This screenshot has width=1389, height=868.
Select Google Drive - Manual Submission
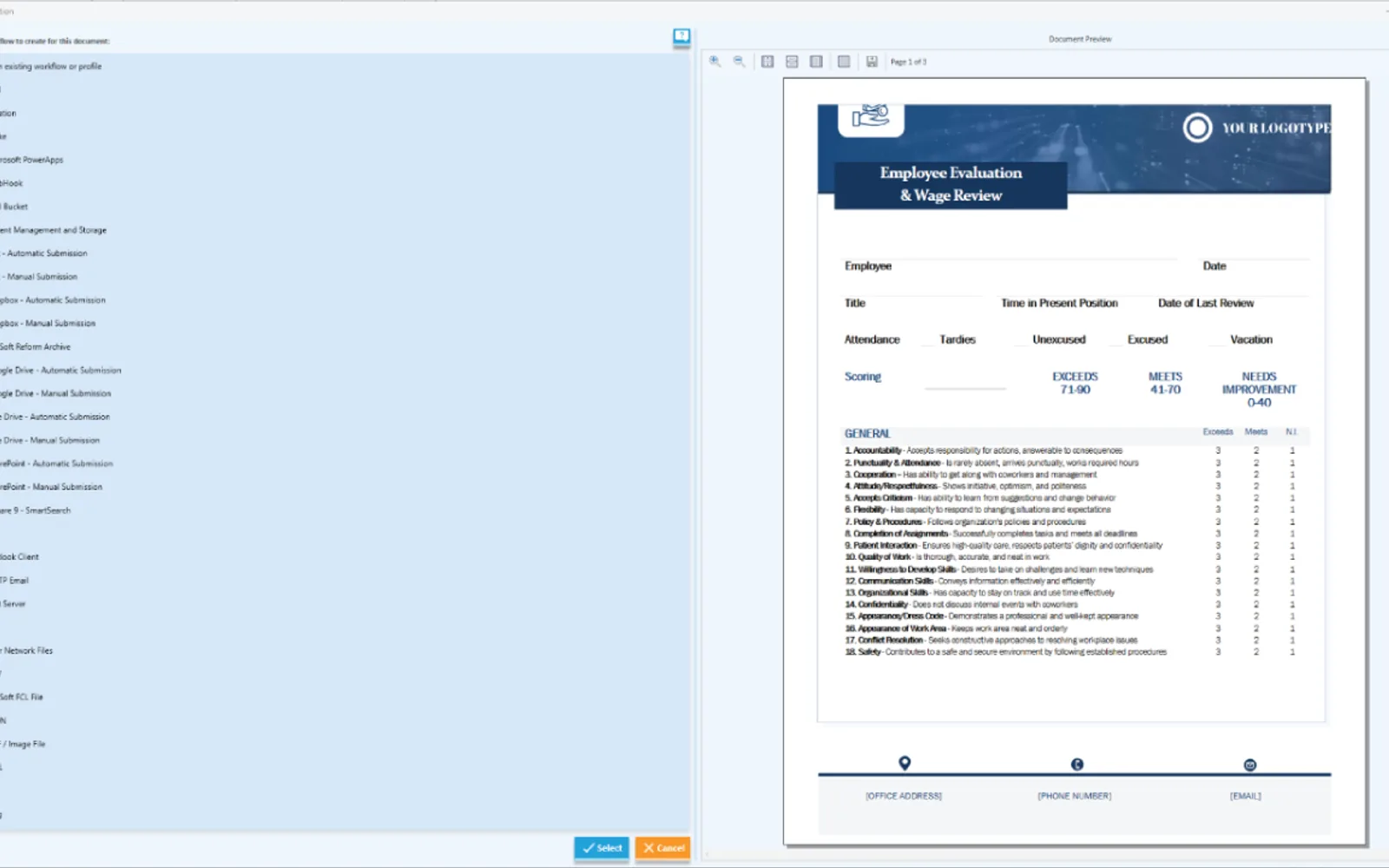coord(56,394)
